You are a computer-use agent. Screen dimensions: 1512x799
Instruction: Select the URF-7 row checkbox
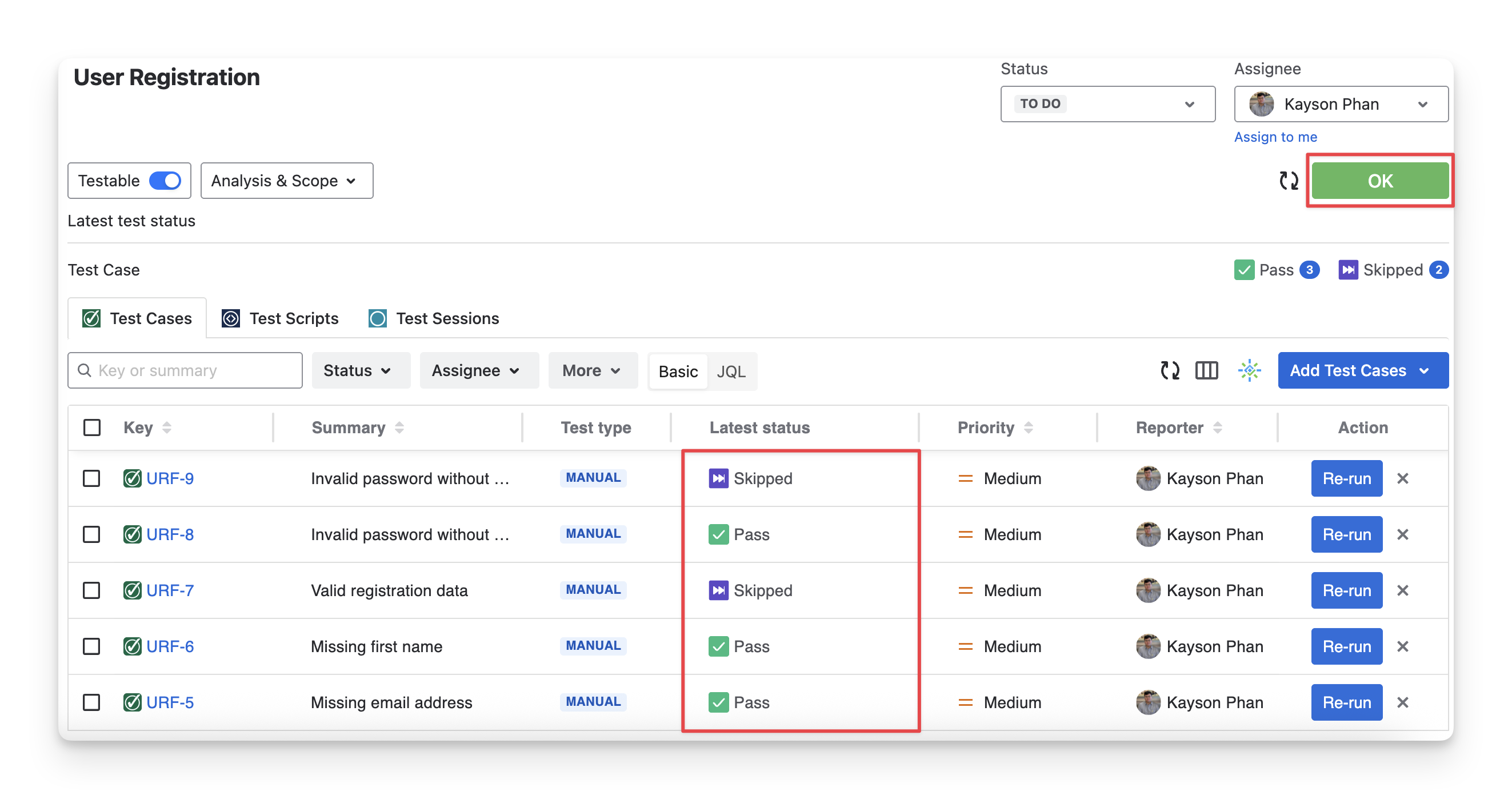[91, 590]
